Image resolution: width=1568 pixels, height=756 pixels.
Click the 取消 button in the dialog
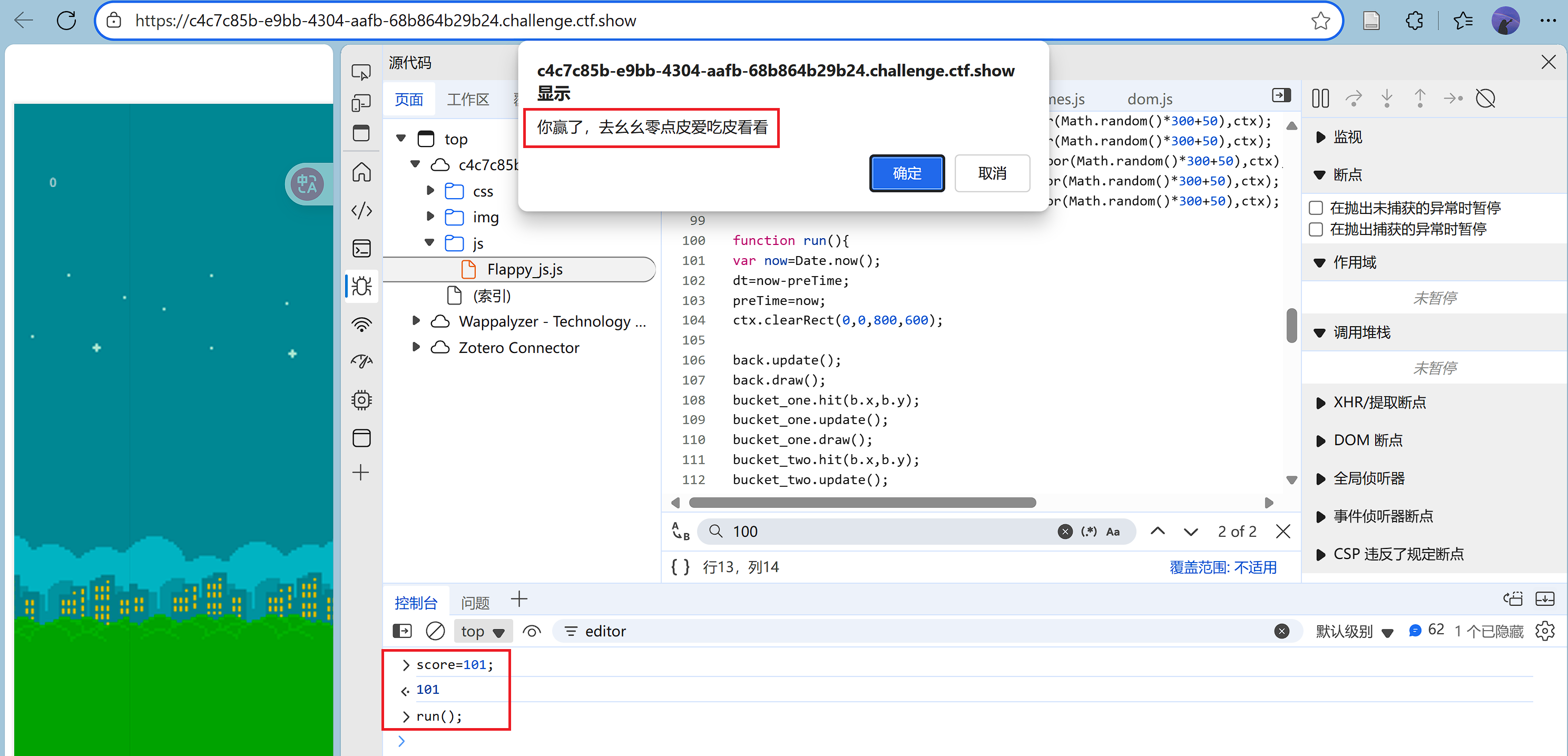(x=992, y=173)
